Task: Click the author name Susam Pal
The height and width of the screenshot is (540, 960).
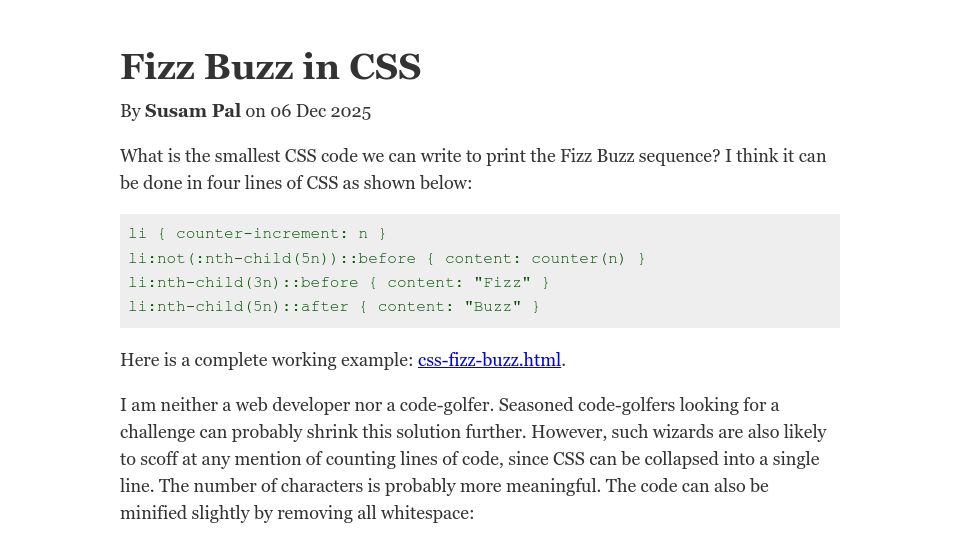Action: [192, 111]
